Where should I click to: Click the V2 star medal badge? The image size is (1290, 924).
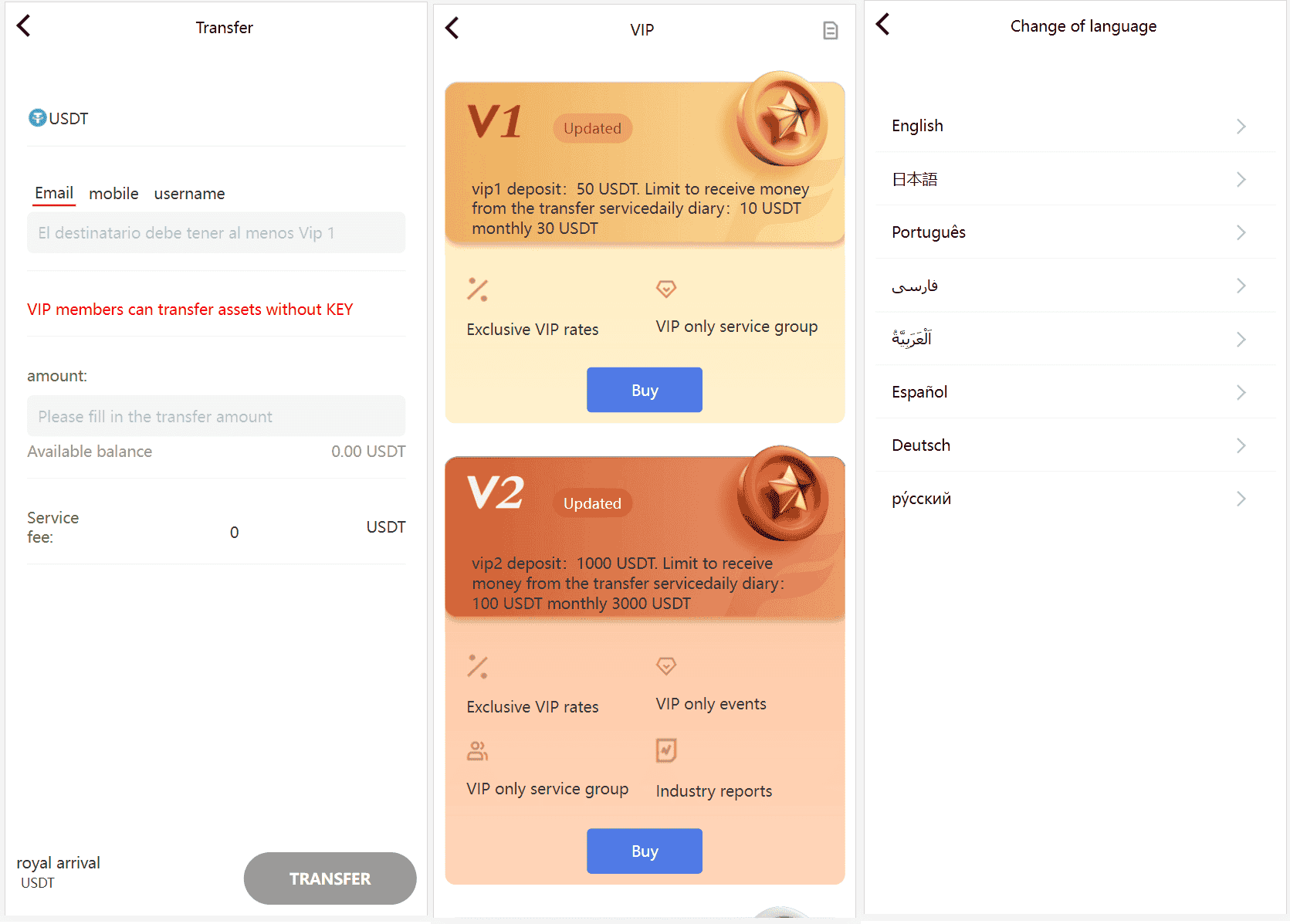click(x=782, y=493)
